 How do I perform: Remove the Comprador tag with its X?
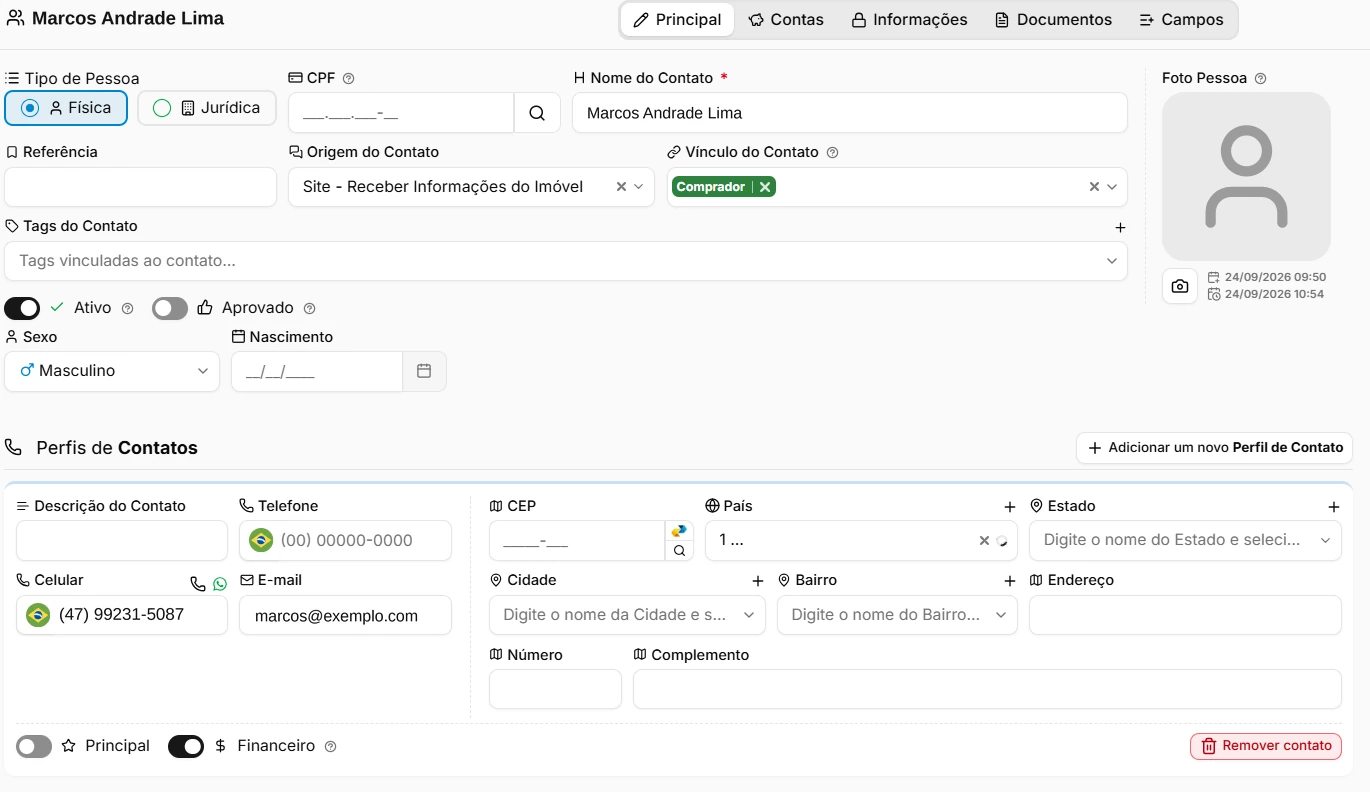[764, 187]
